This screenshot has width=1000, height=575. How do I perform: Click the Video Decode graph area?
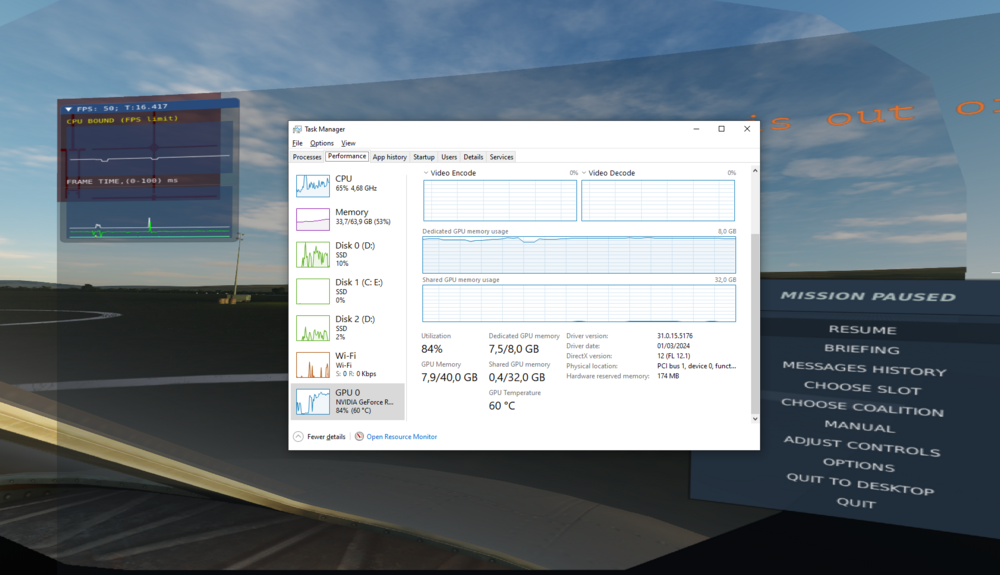pyautogui.click(x=658, y=200)
